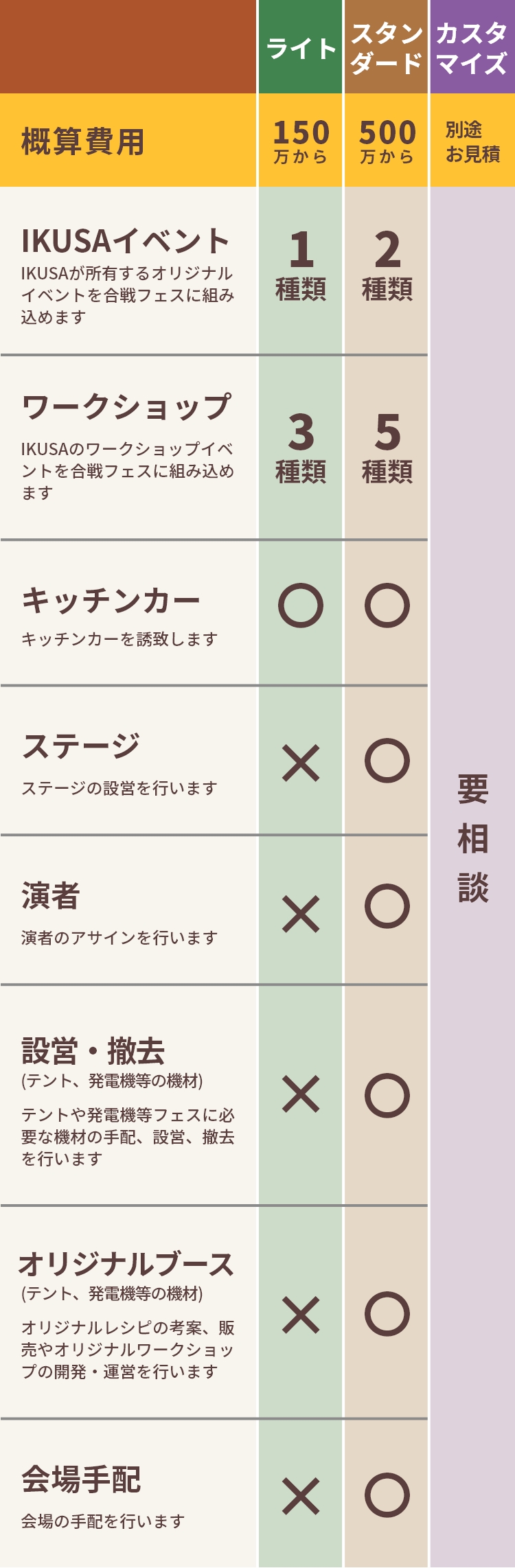Click the circle mark for ステージ row
This screenshot has width=515, height=1568.
(387, 761)
